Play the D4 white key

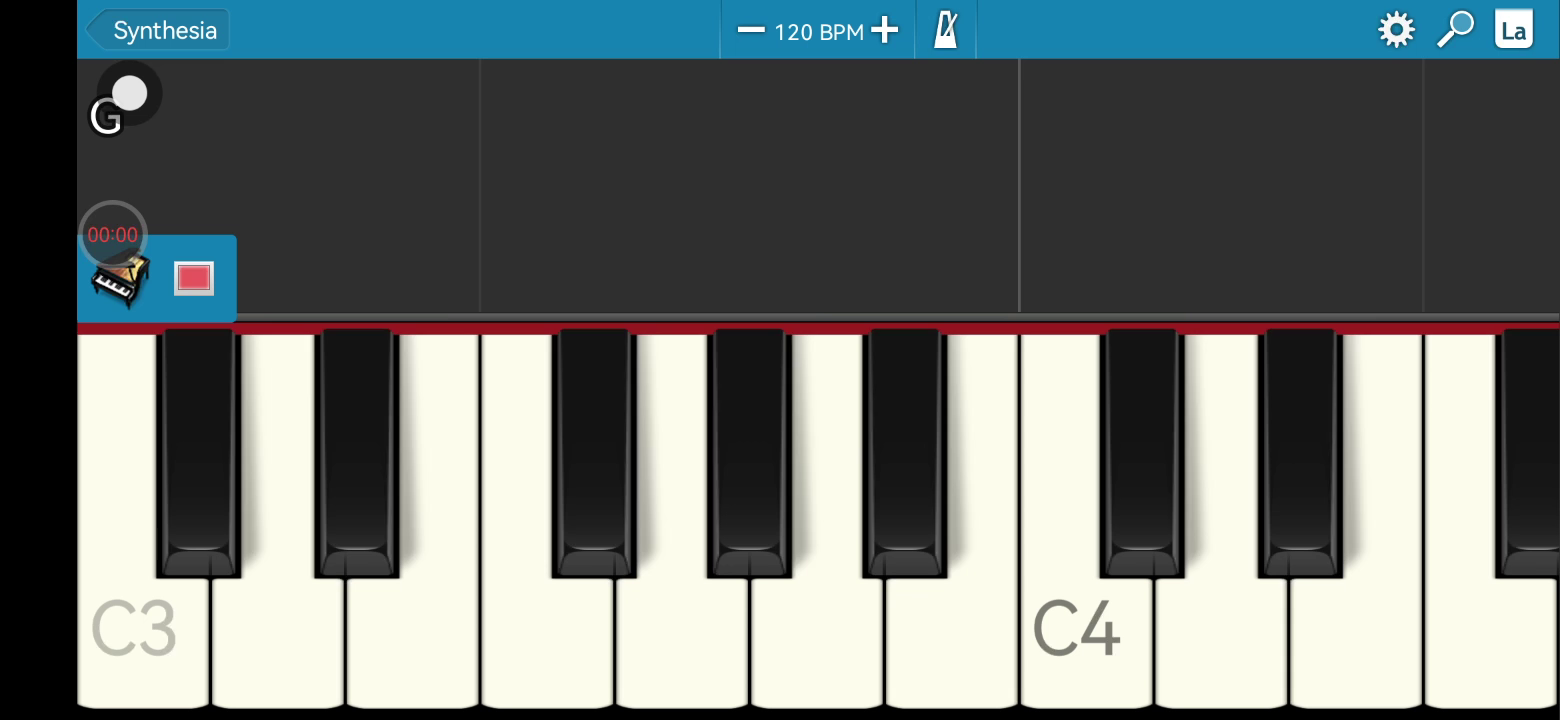click(x=1221, y=640)
